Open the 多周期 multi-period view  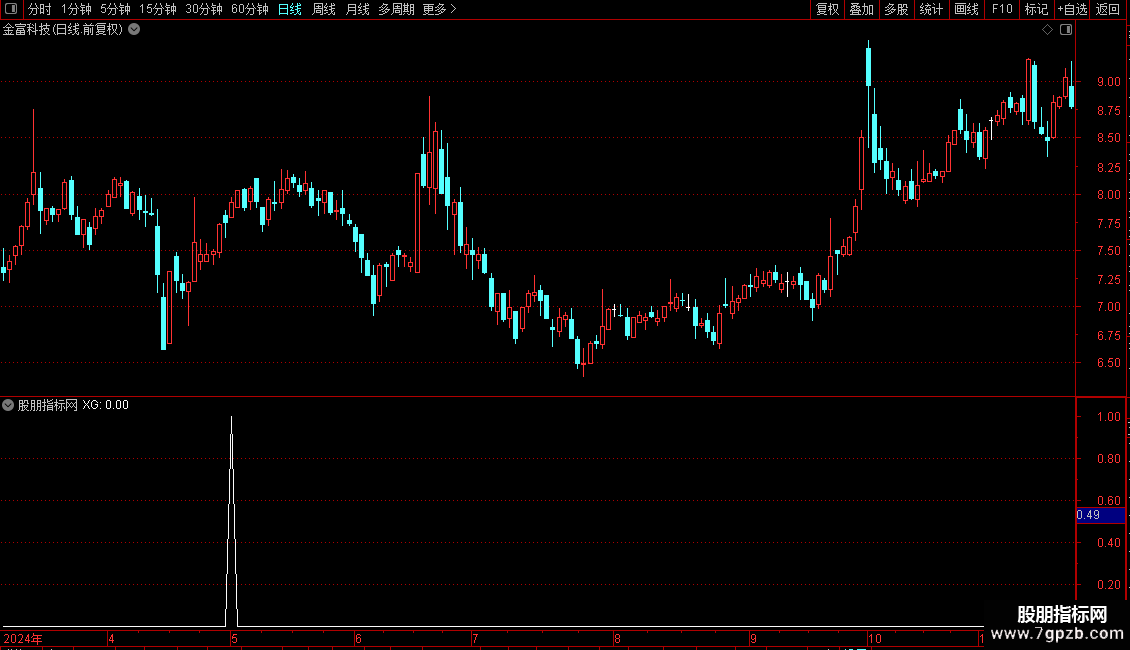click(x=396, y=9)
